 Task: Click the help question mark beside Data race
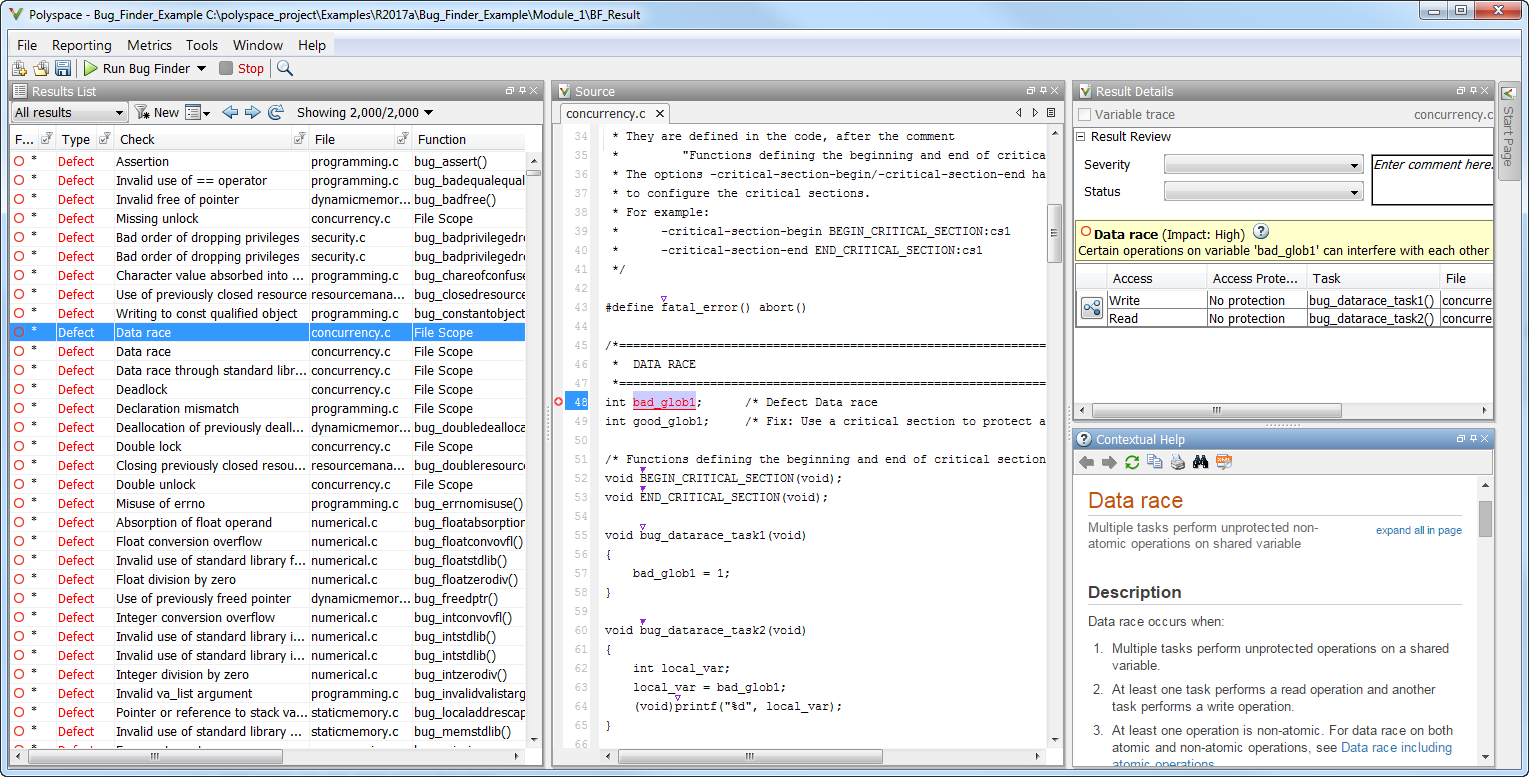tap(1261, 232)
